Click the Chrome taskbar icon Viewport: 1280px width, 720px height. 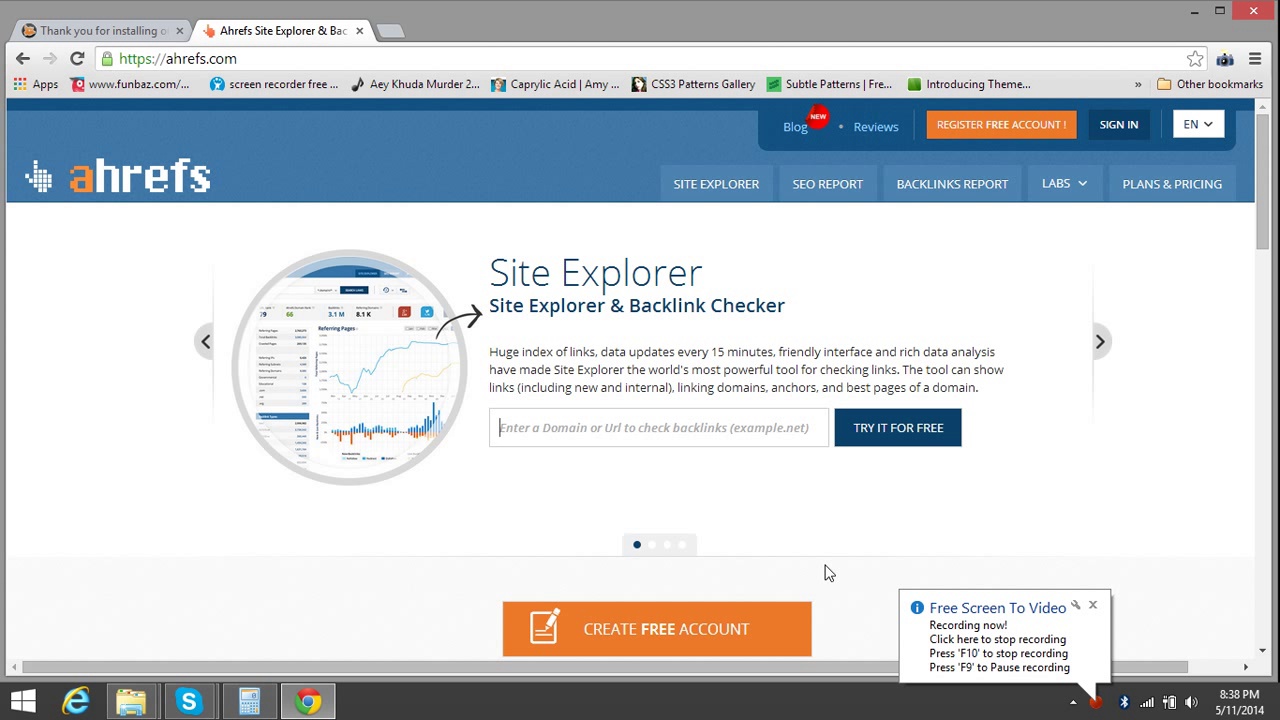pos(308,702)
